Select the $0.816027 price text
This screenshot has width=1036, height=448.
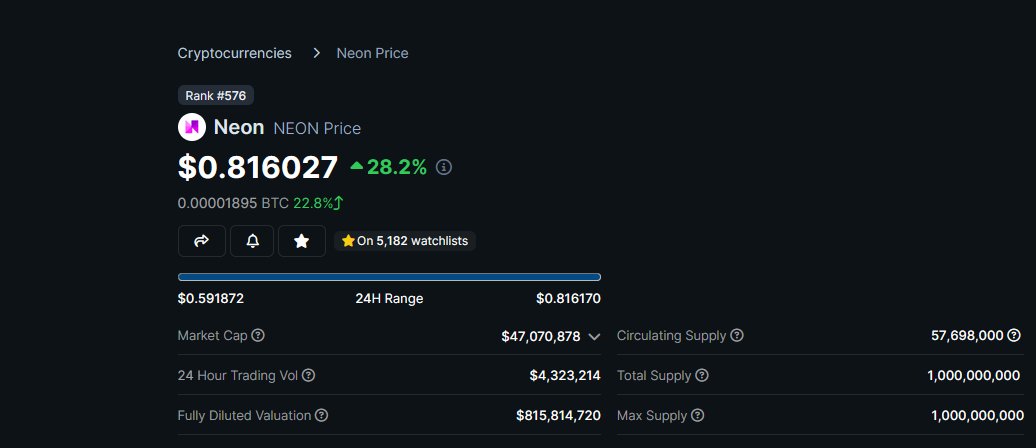coord(258,167)
